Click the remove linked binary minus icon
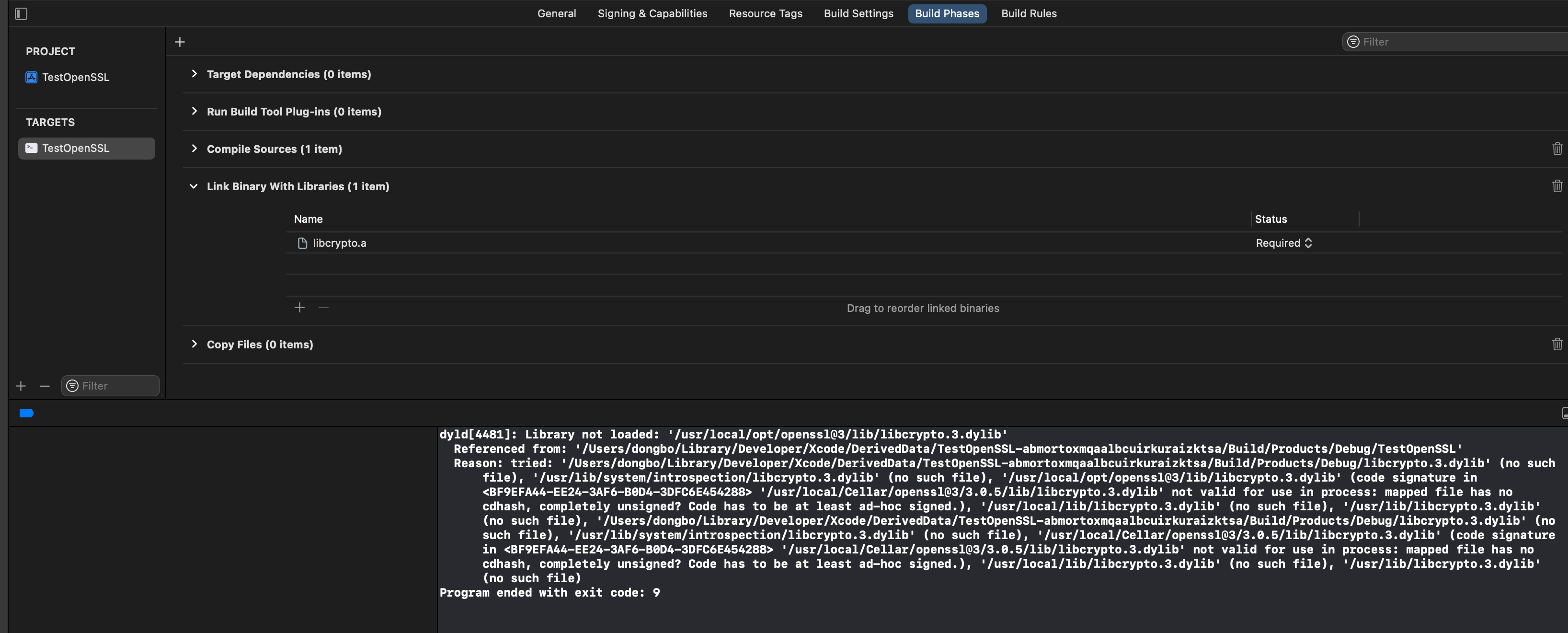This screenshot has height=633, width=1568. (324, 307)
